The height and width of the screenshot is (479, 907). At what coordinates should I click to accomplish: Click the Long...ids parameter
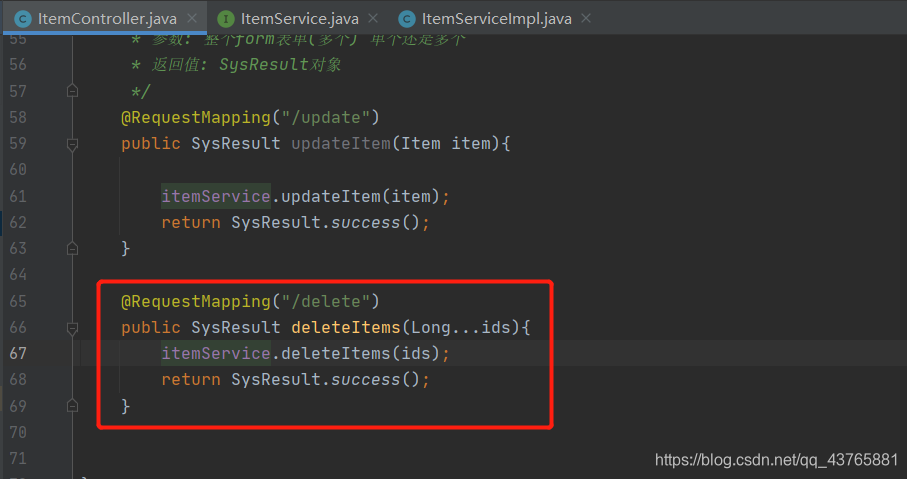(461, 327)
